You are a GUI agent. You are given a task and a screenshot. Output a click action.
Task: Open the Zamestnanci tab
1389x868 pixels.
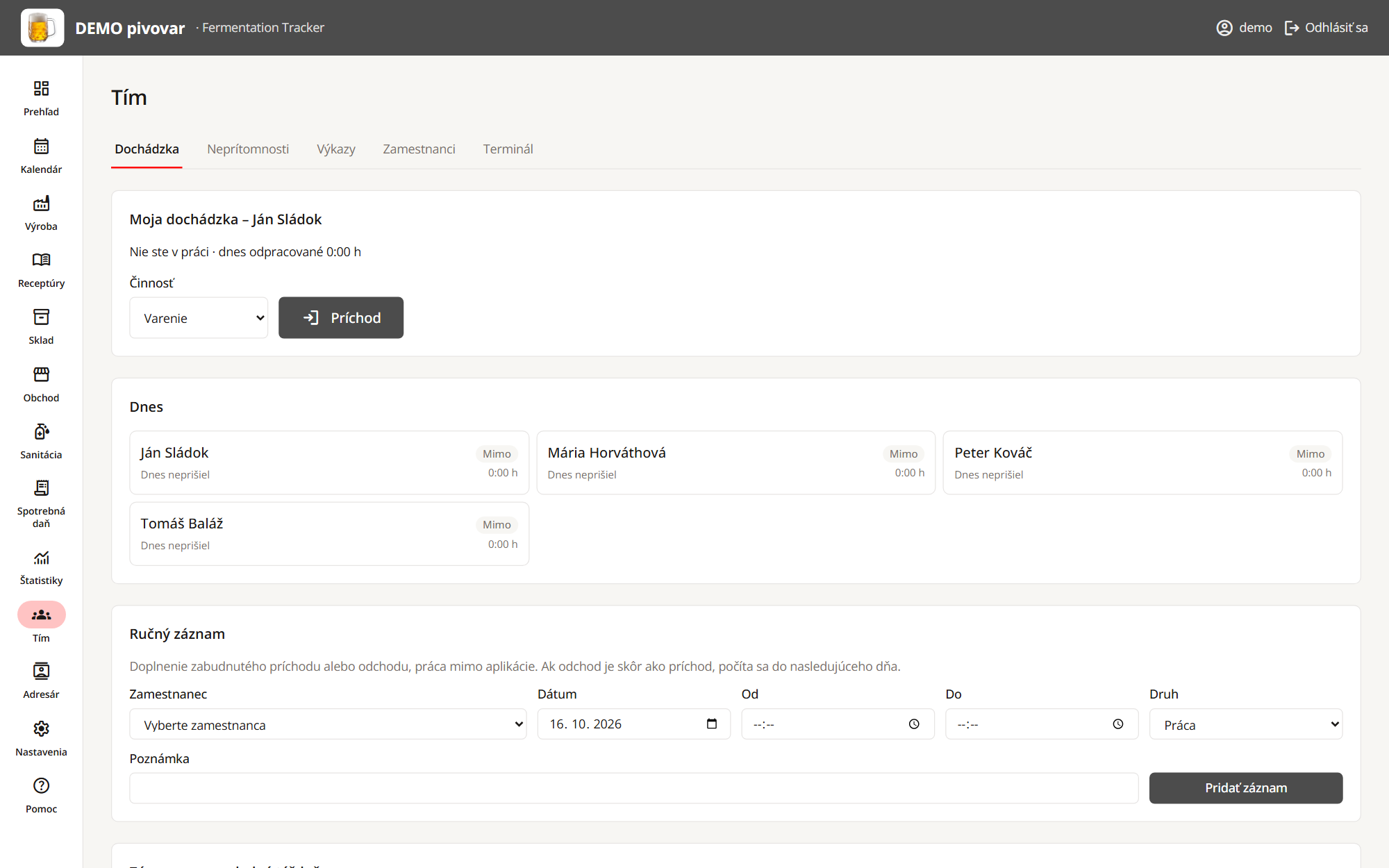tap(419, 149)
